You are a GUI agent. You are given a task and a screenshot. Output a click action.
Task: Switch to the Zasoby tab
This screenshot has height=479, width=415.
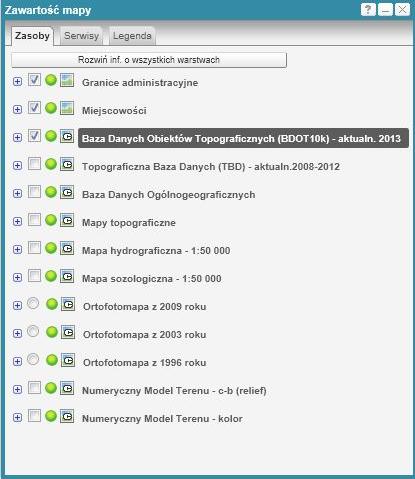pyautogui.click(x=32, y=36)
